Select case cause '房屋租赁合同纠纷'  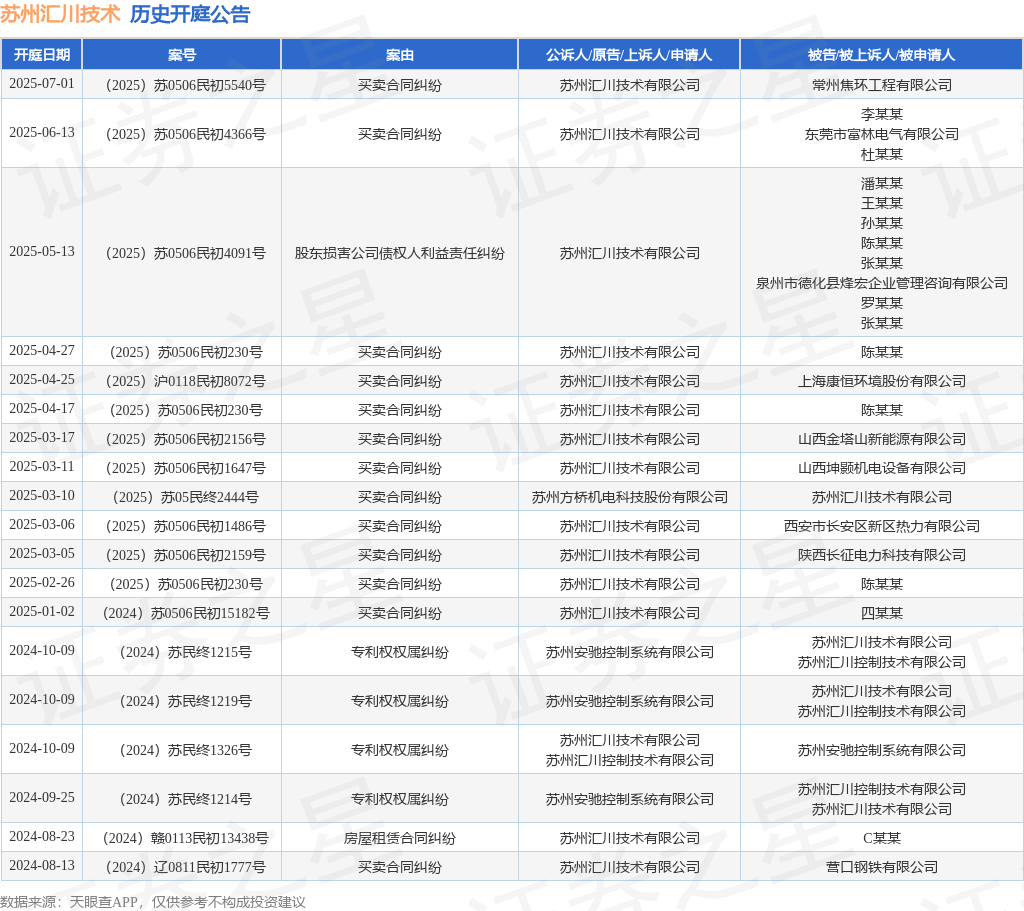[x=400, y=838]
